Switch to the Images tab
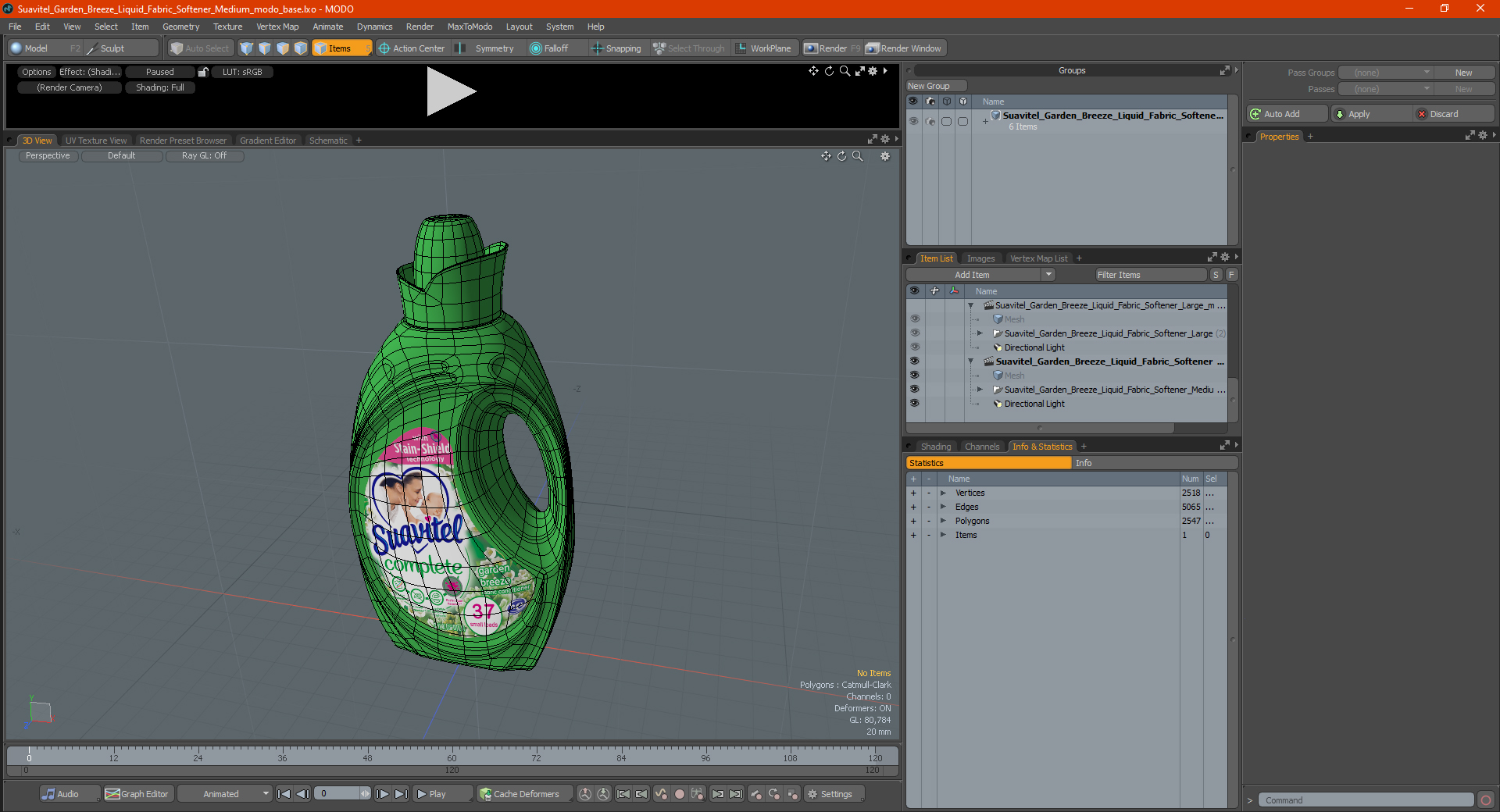The height and width of the screenshot is (812, 1500). click(980, 258)
